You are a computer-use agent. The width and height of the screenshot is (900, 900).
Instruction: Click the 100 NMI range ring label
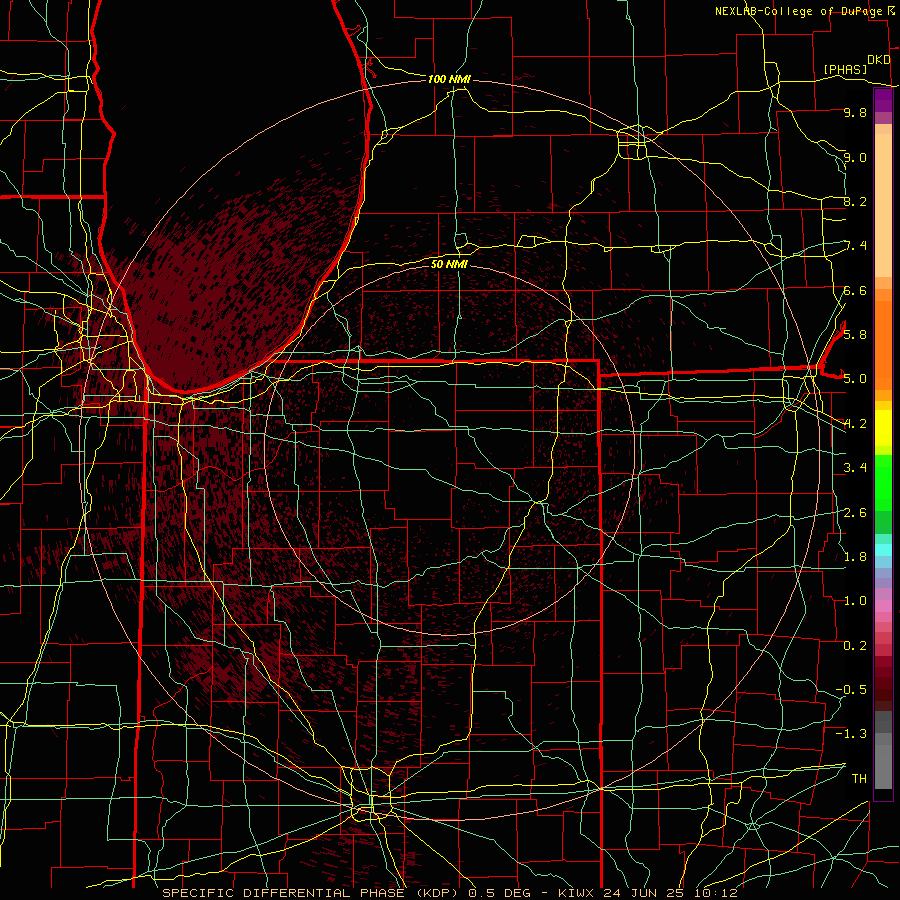(x=449, y=79)
